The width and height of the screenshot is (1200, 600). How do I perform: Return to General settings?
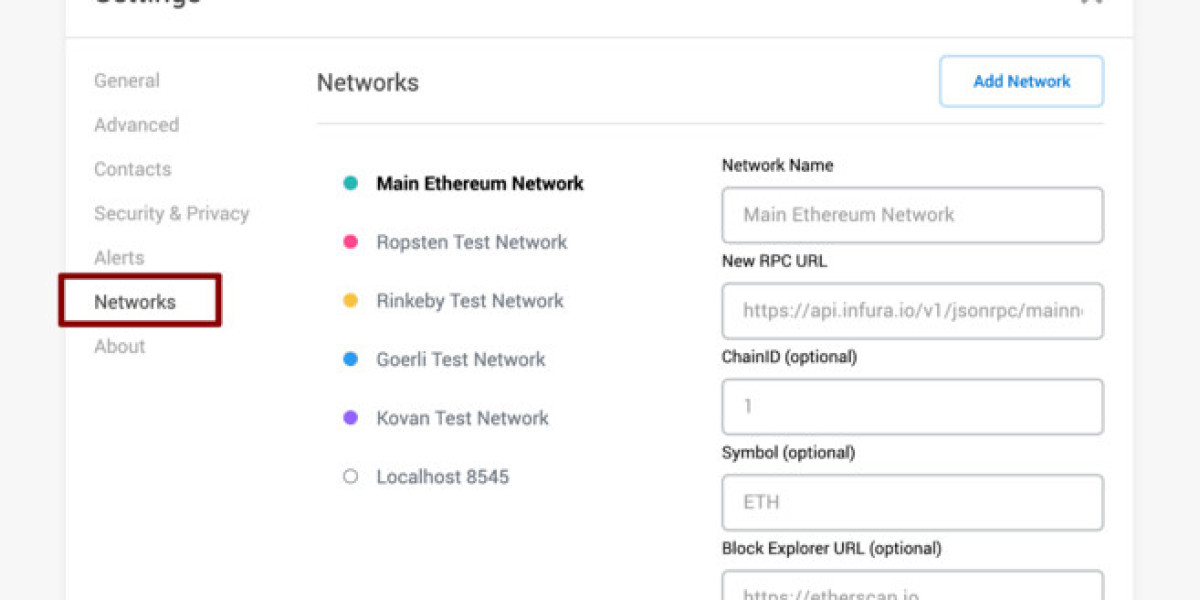click(x=126, y=80)
